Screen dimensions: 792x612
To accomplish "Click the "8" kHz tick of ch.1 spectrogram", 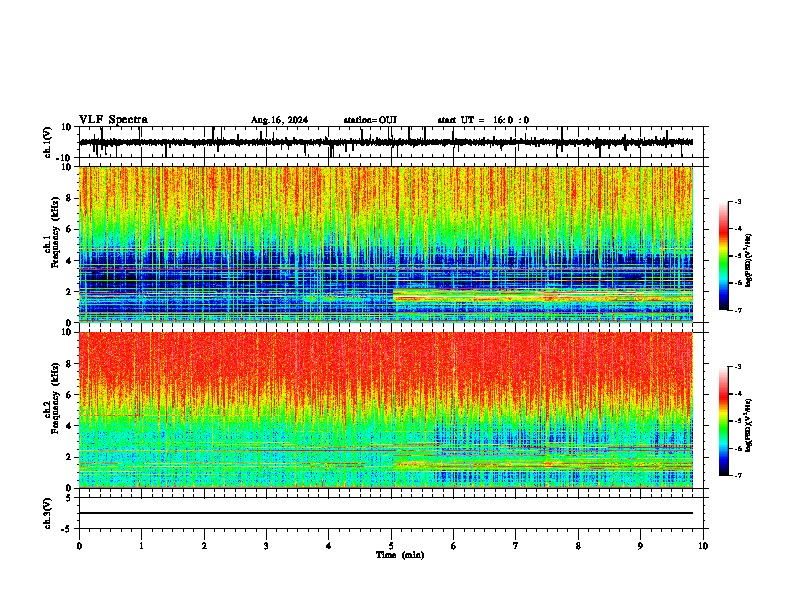I will coord(70,198).
